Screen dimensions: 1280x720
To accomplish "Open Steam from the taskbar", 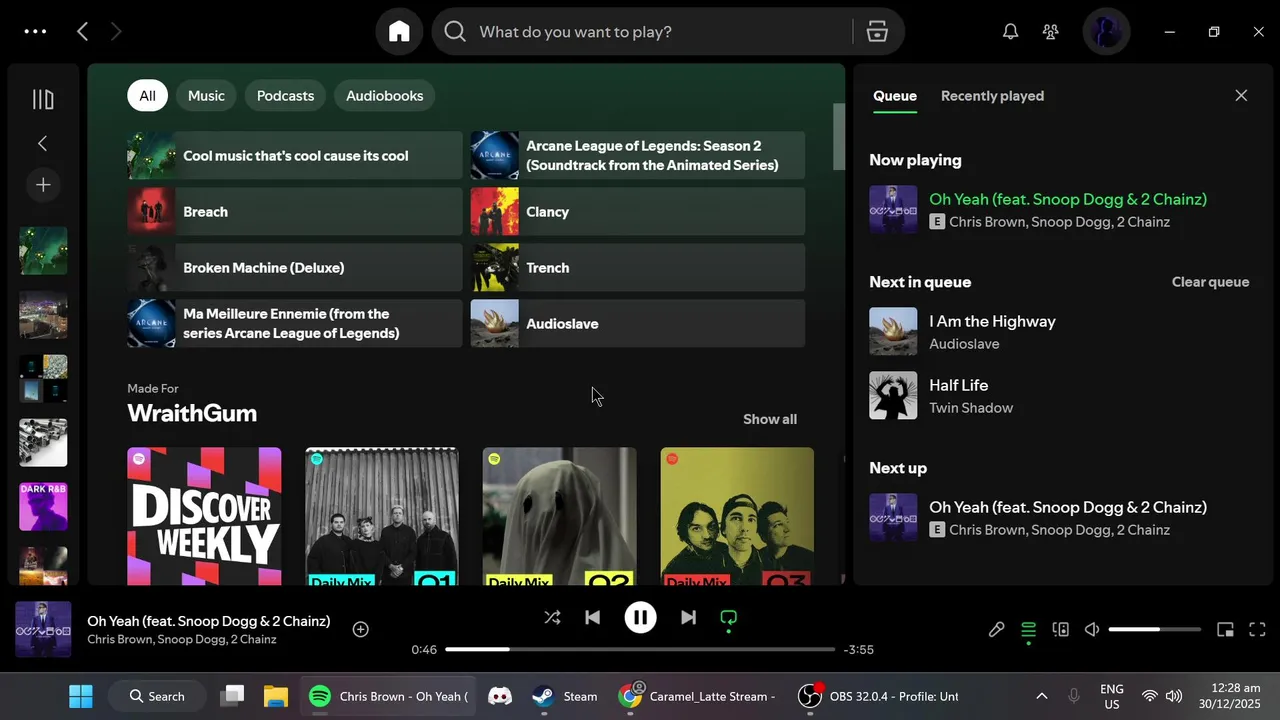I will [565, 696].
